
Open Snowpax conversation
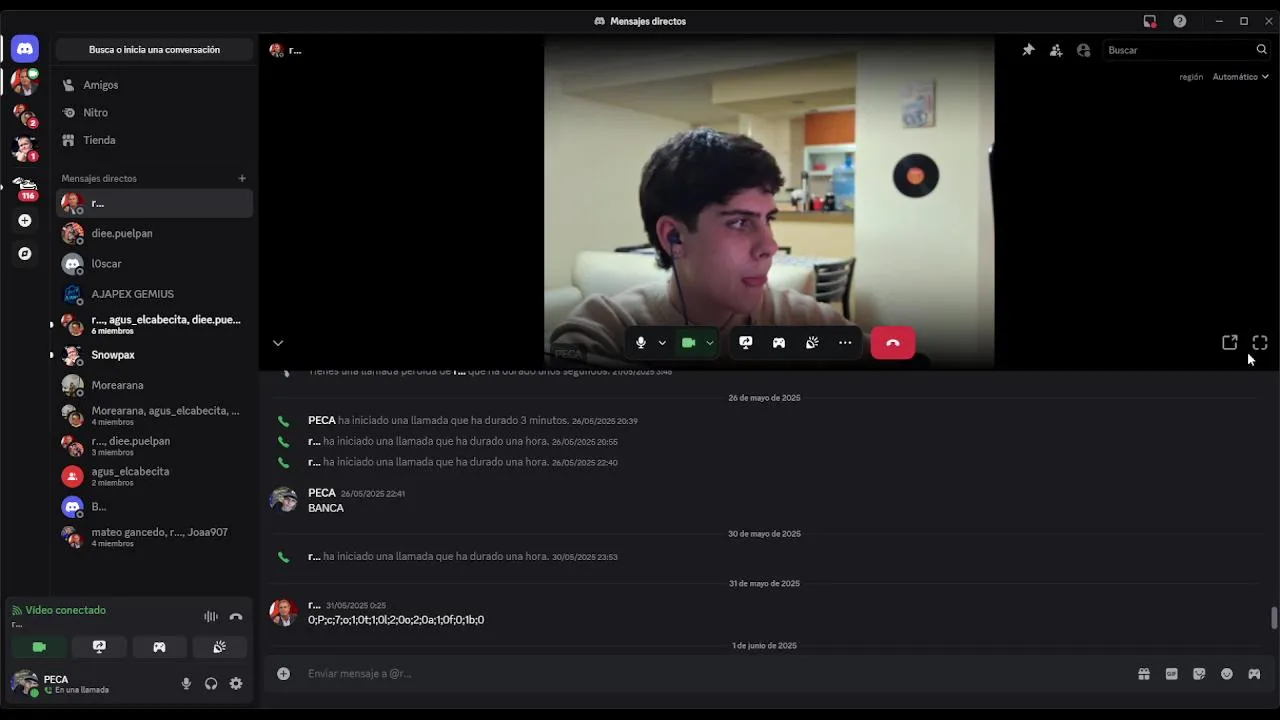154,355
